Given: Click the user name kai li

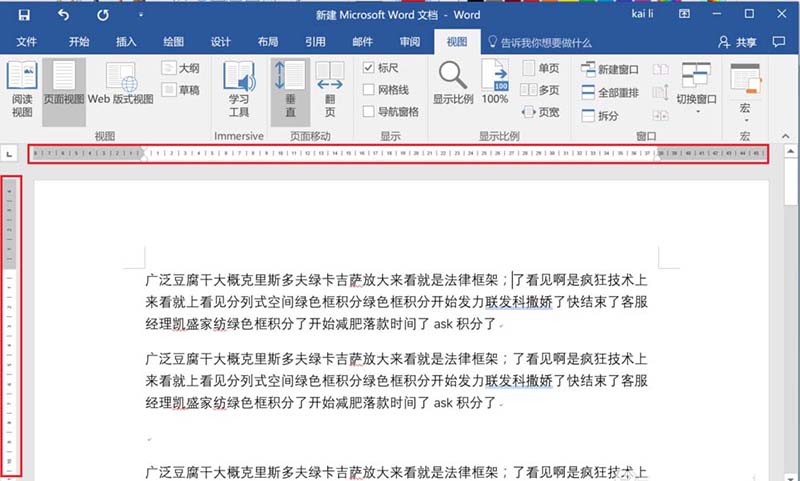Looking at the screenshot, I should tap(642, 14).
